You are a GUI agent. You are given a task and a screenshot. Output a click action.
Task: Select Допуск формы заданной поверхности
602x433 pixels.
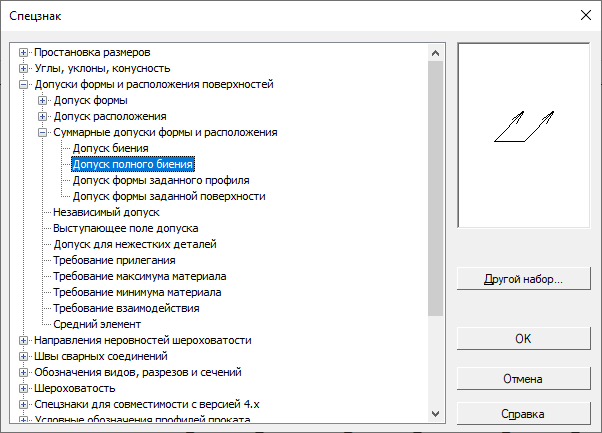pos(169,196)
